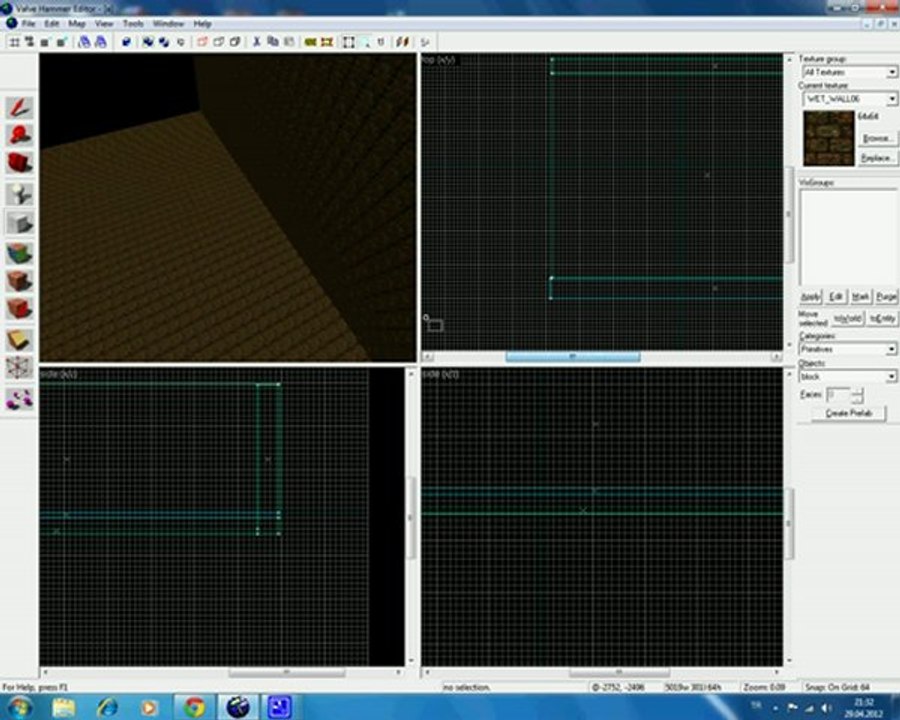Open Google Chrome from the taskbar
The height and width of the screenshot is (720, 900).
pyautogui.click(x=194, y=706)
